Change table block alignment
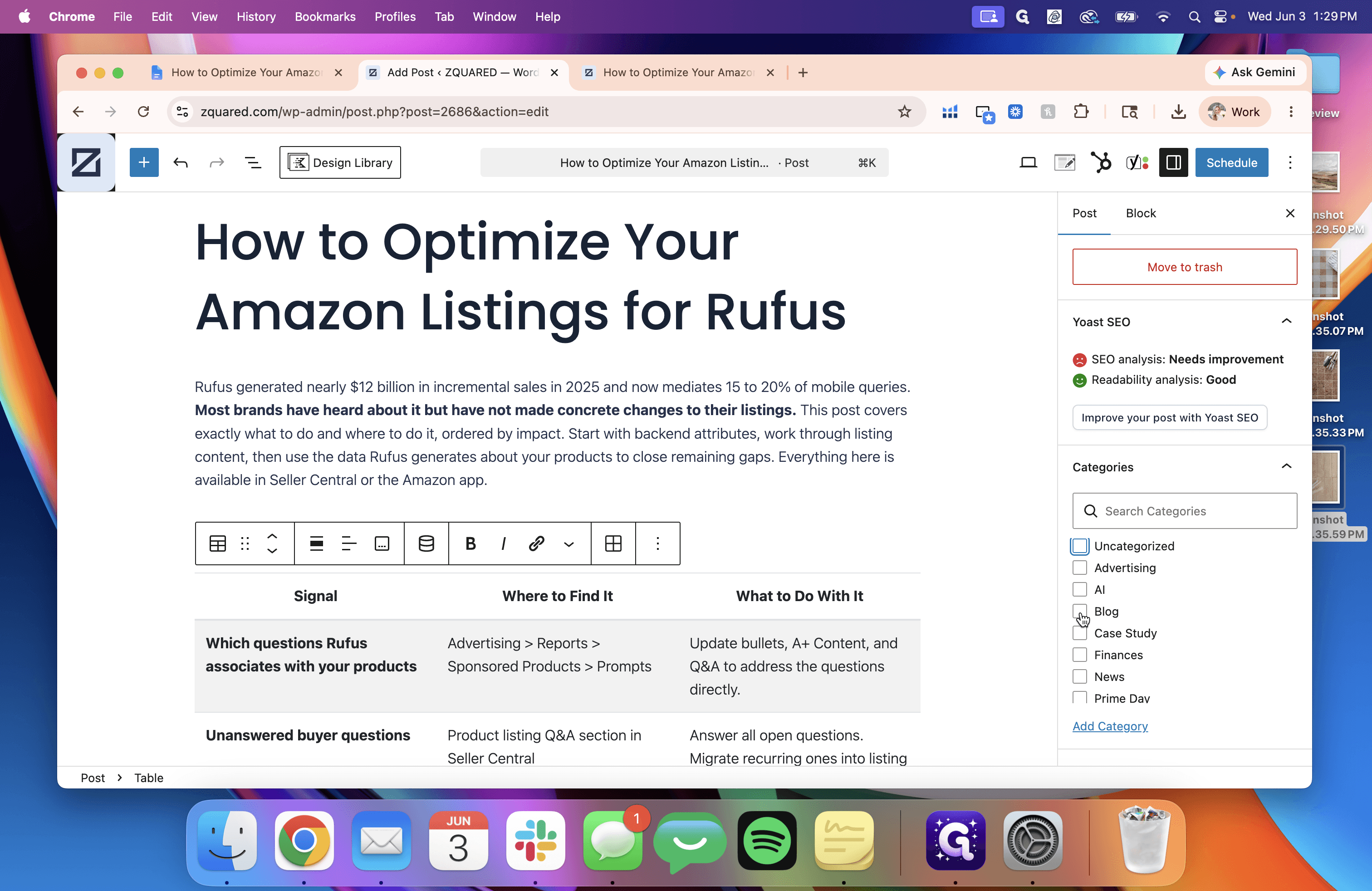 pyautogui.click(x=317, y=543)
